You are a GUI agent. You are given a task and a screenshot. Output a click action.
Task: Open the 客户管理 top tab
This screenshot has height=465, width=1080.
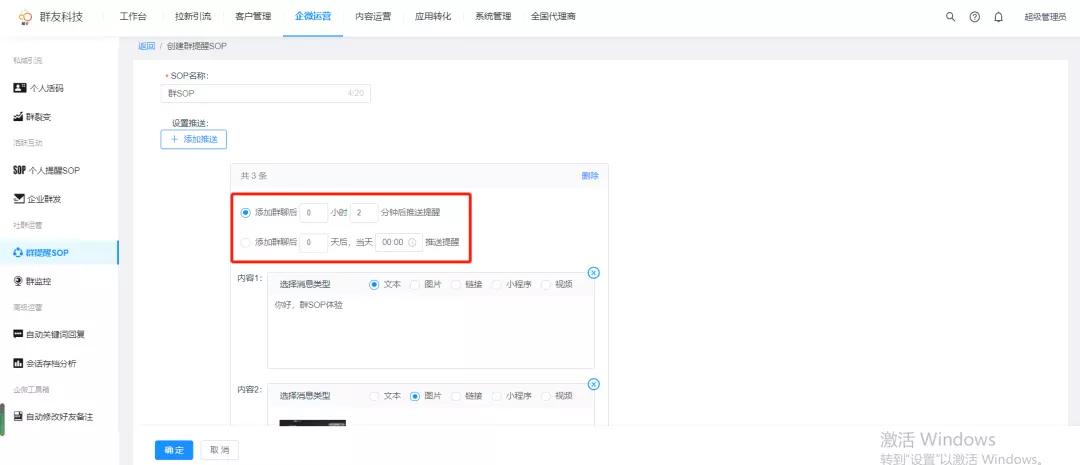(x=253, y=17)
